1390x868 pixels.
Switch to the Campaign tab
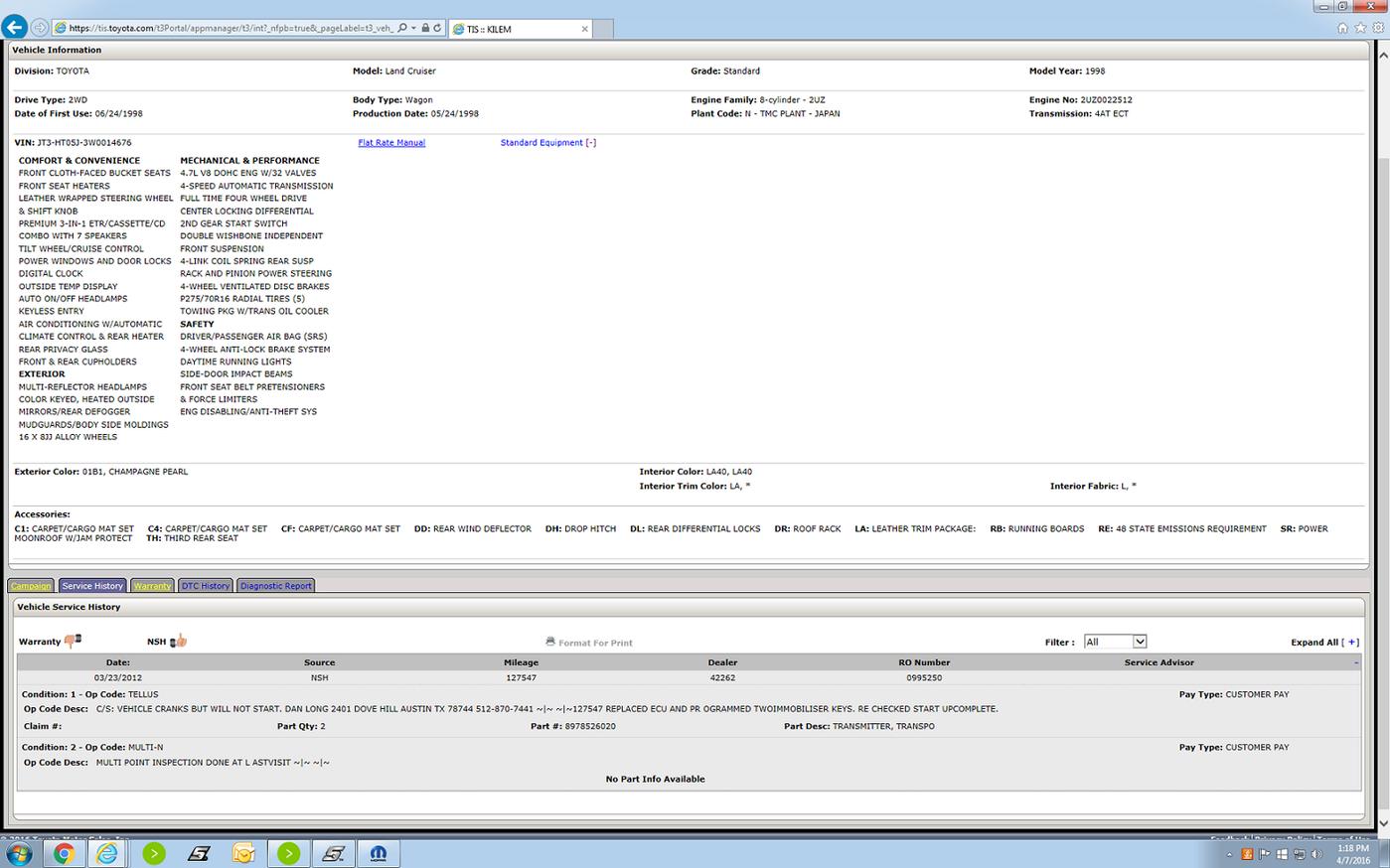31,586
